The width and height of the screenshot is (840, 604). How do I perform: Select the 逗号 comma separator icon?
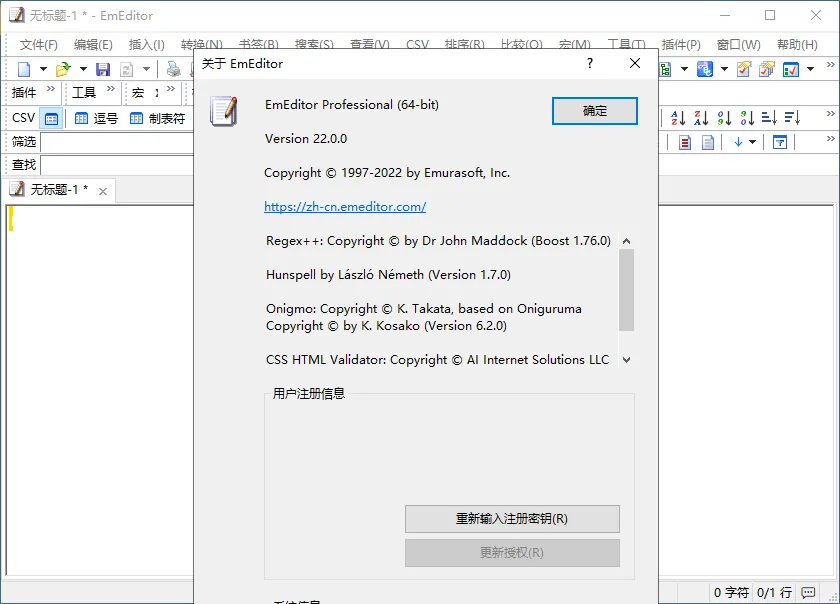tap(81, 118)
